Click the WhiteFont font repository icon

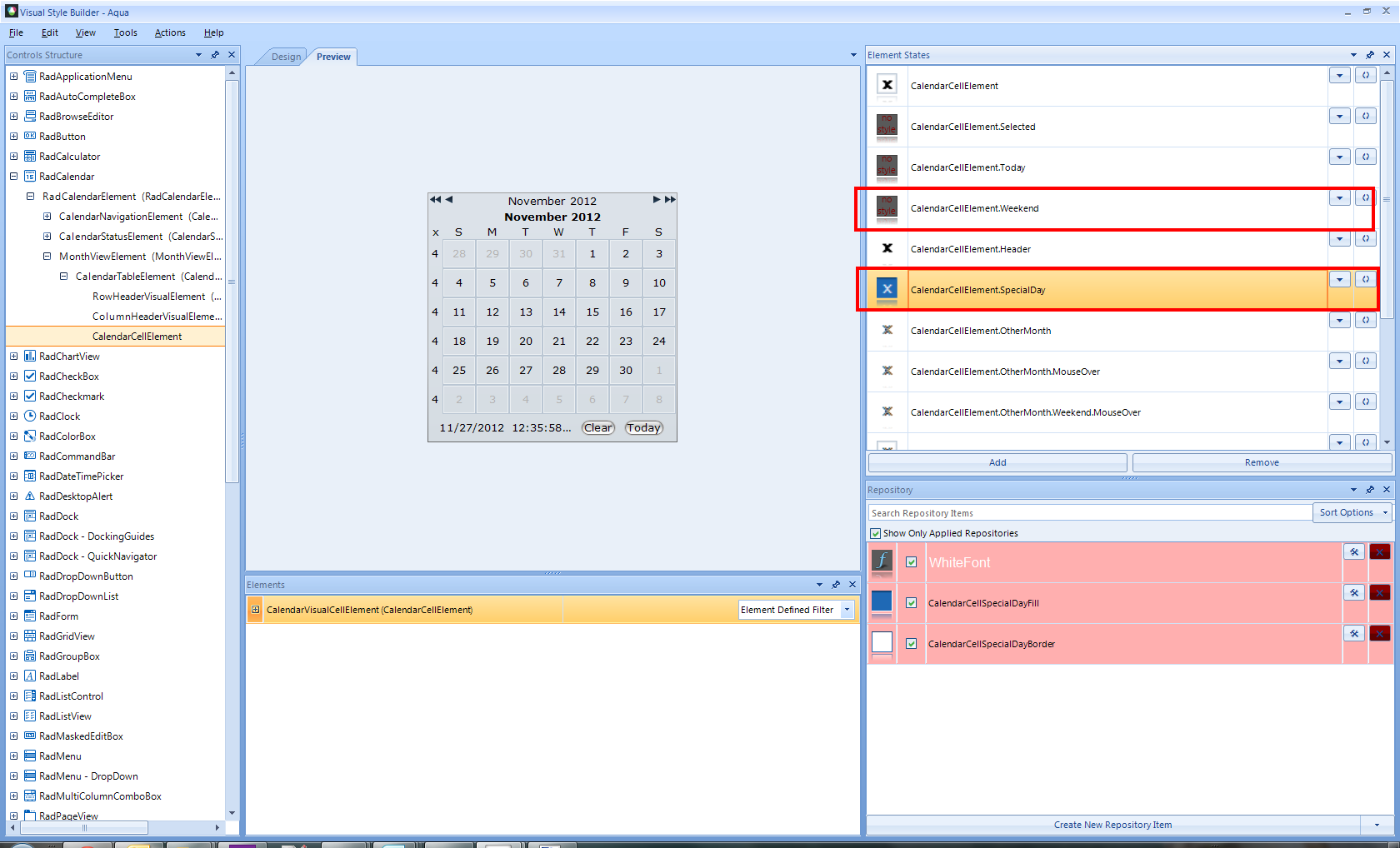[x=882, y=561]
